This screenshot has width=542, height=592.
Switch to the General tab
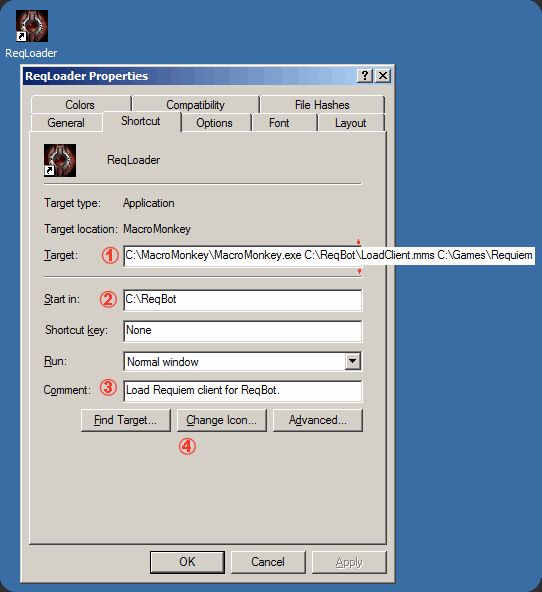tap(66, 123)
